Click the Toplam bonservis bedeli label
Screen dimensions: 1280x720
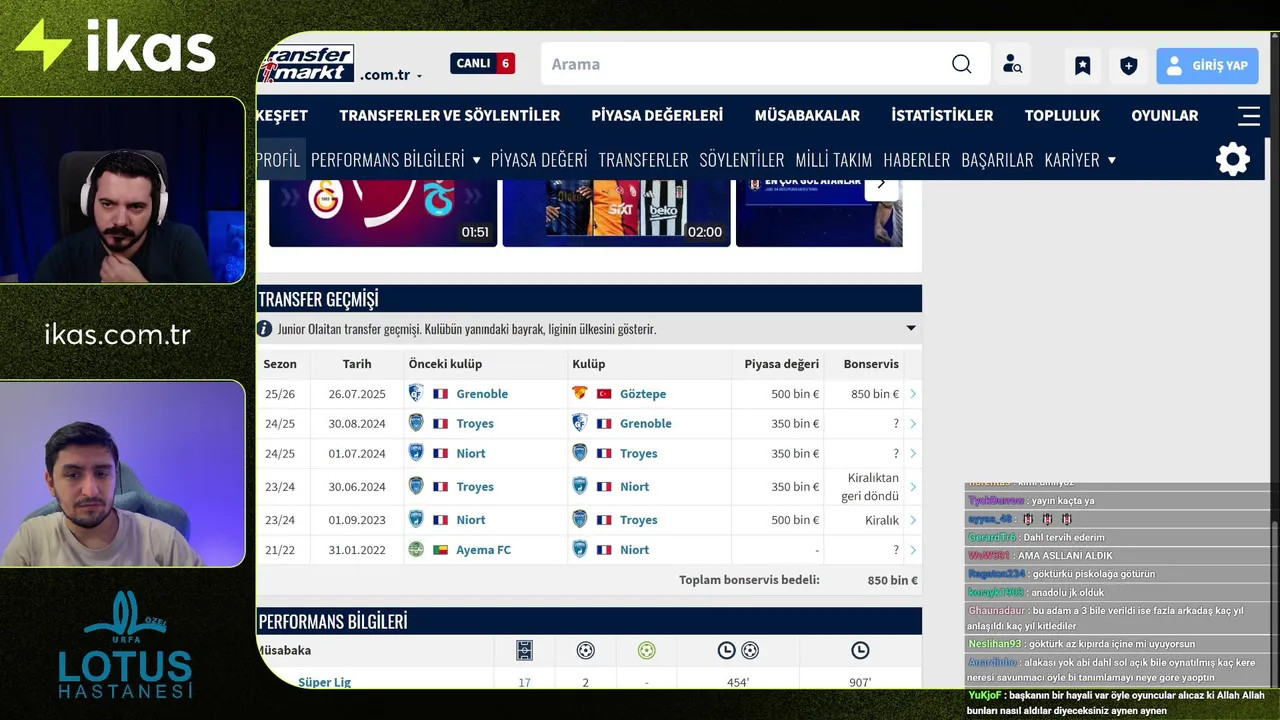pos(749,580)
